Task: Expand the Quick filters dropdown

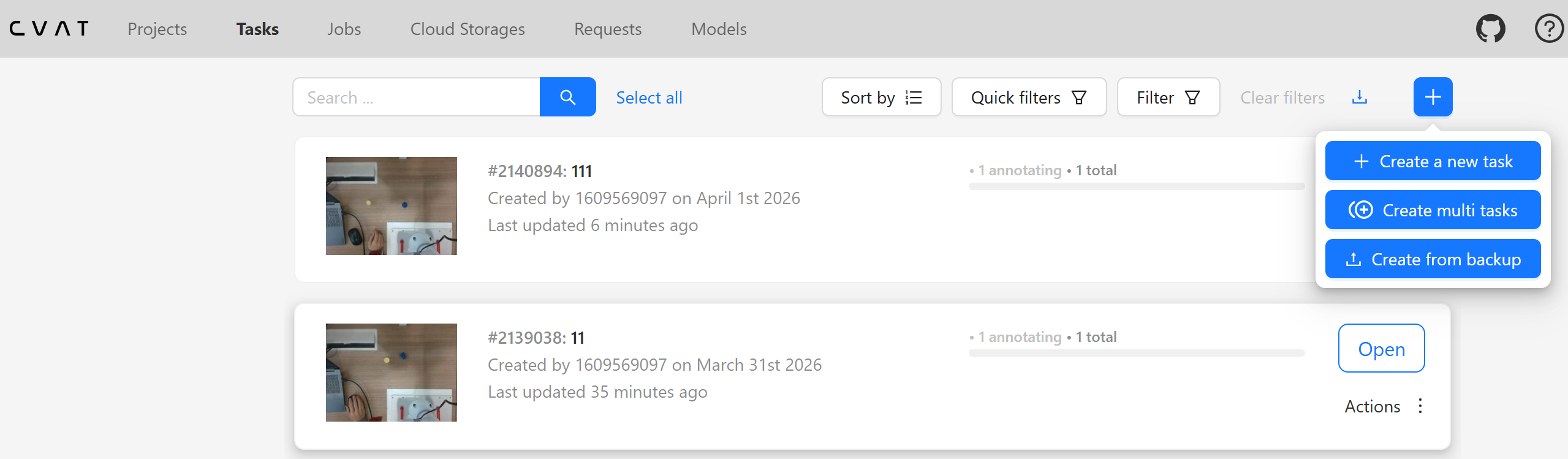Action: pyautogui.click(x=1029, y=97)
